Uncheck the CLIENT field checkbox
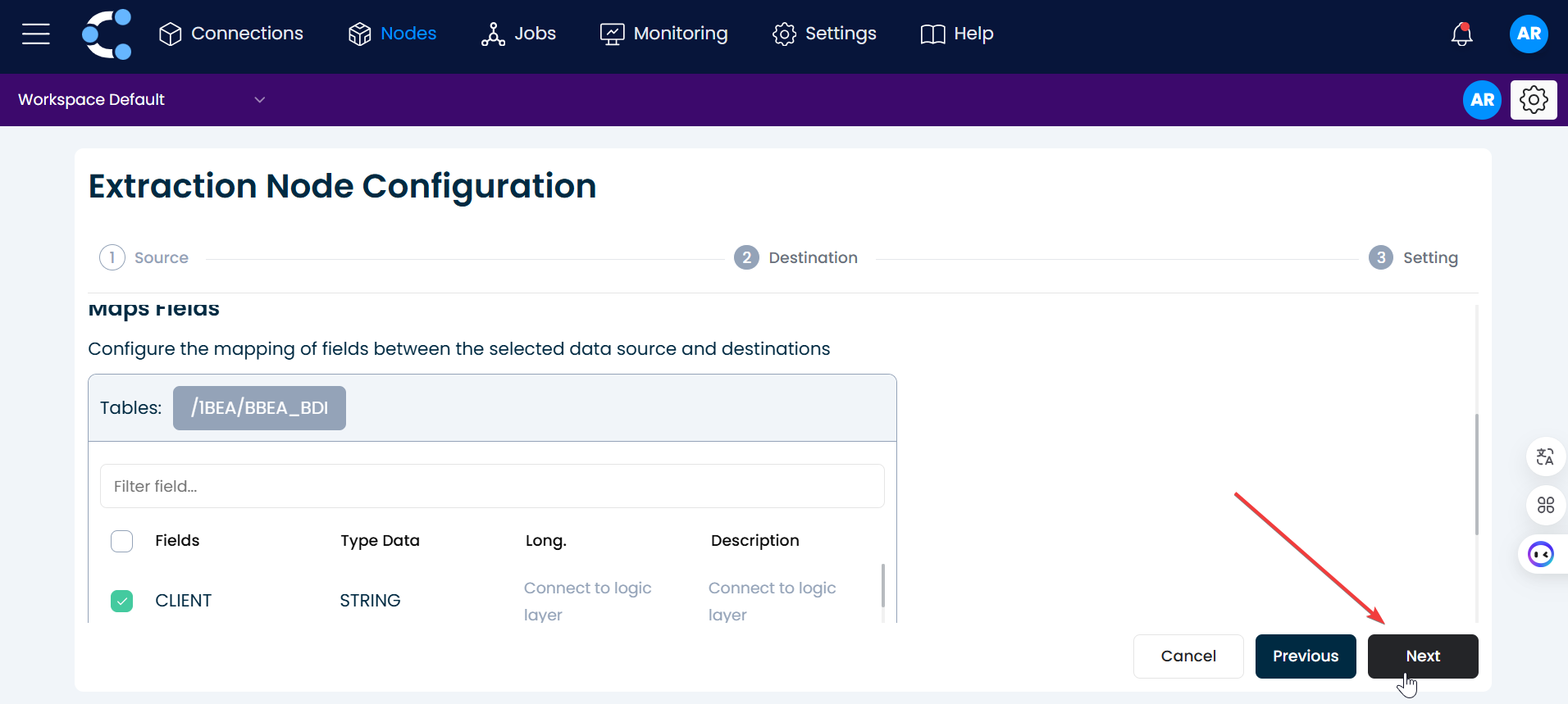 122,601
